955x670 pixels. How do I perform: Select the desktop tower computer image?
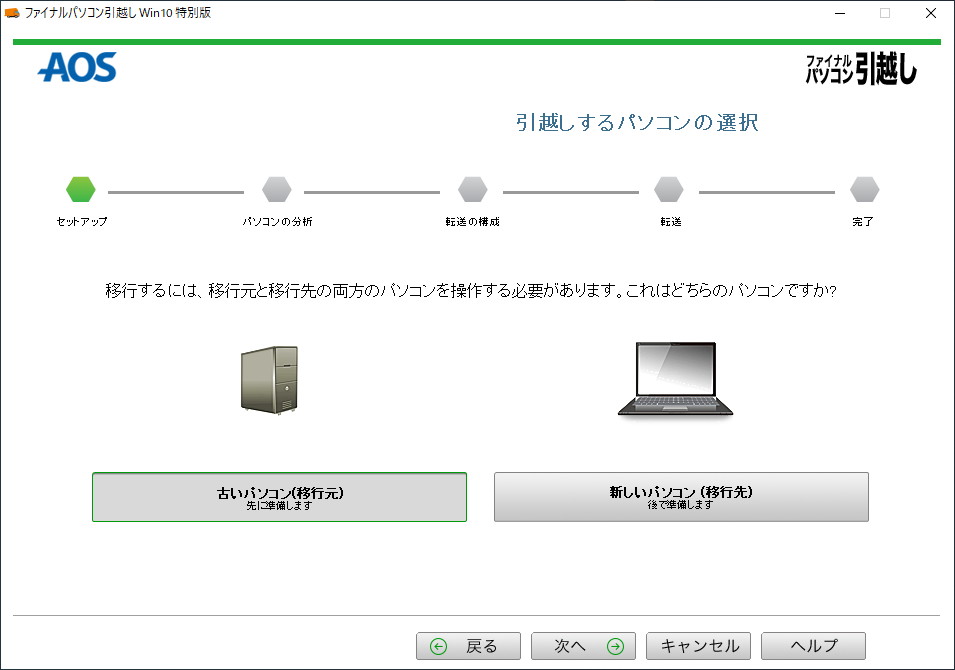click(x=269, y=380)
